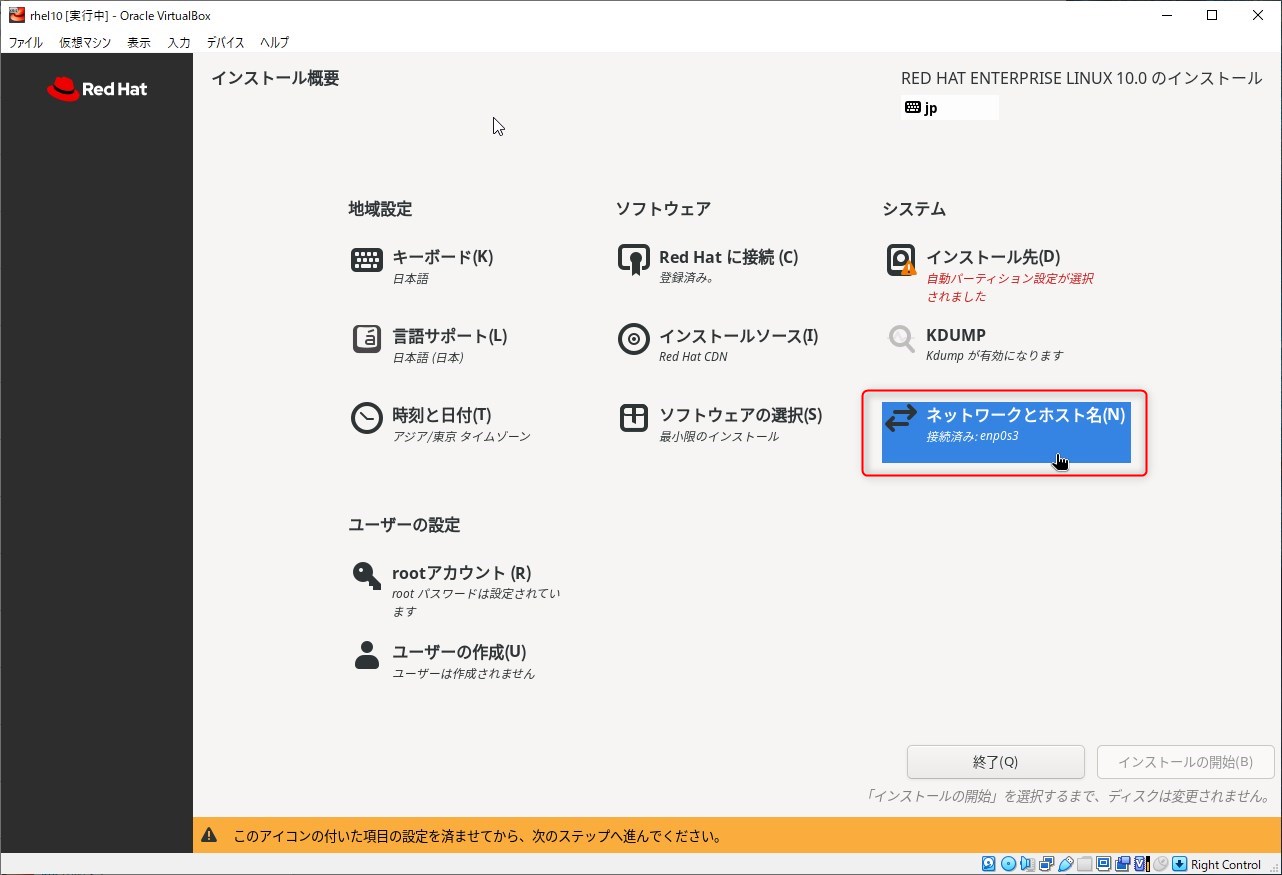Click the Time and Date clock icon
The image size is (1282, 875).
tap(367, 418)
